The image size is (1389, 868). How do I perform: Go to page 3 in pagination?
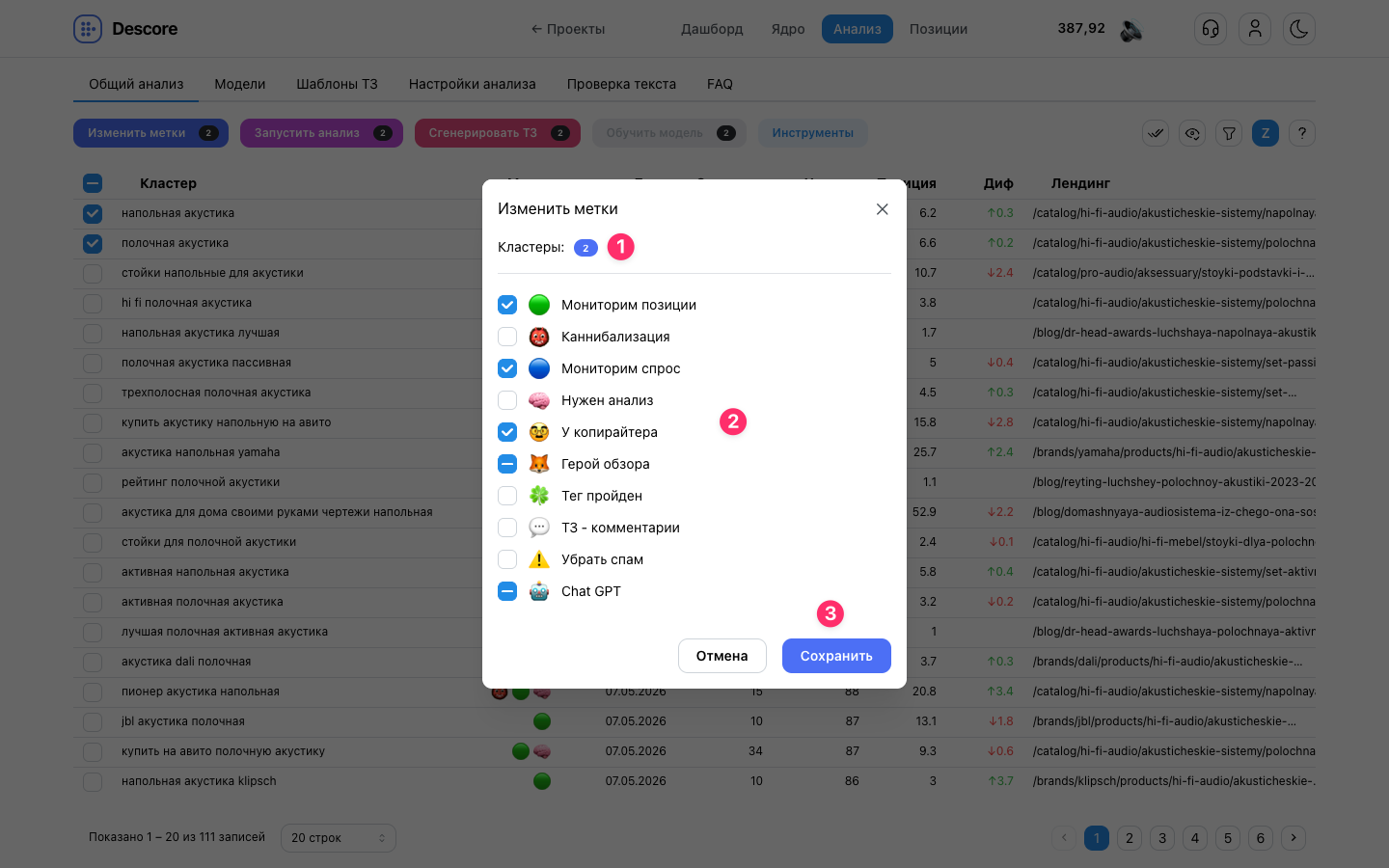pos(1162,838)
